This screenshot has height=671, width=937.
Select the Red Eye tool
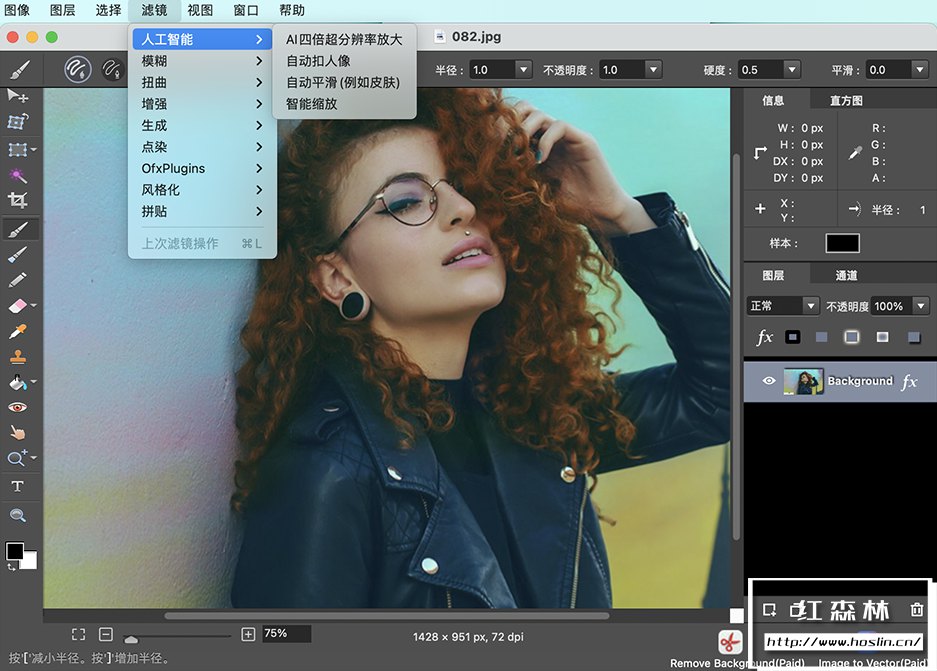(17, 407)
